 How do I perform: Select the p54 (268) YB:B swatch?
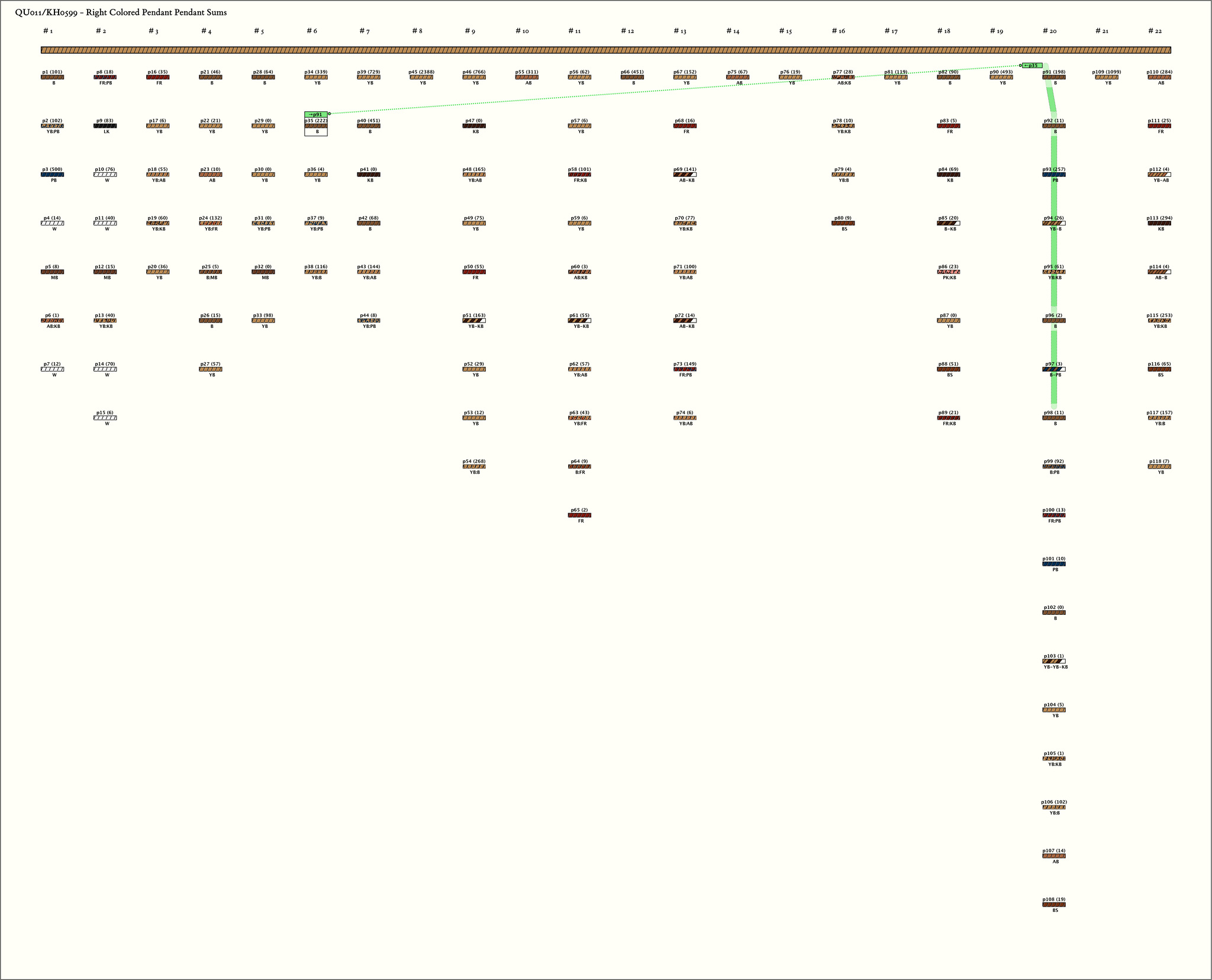tap(474, 467)
